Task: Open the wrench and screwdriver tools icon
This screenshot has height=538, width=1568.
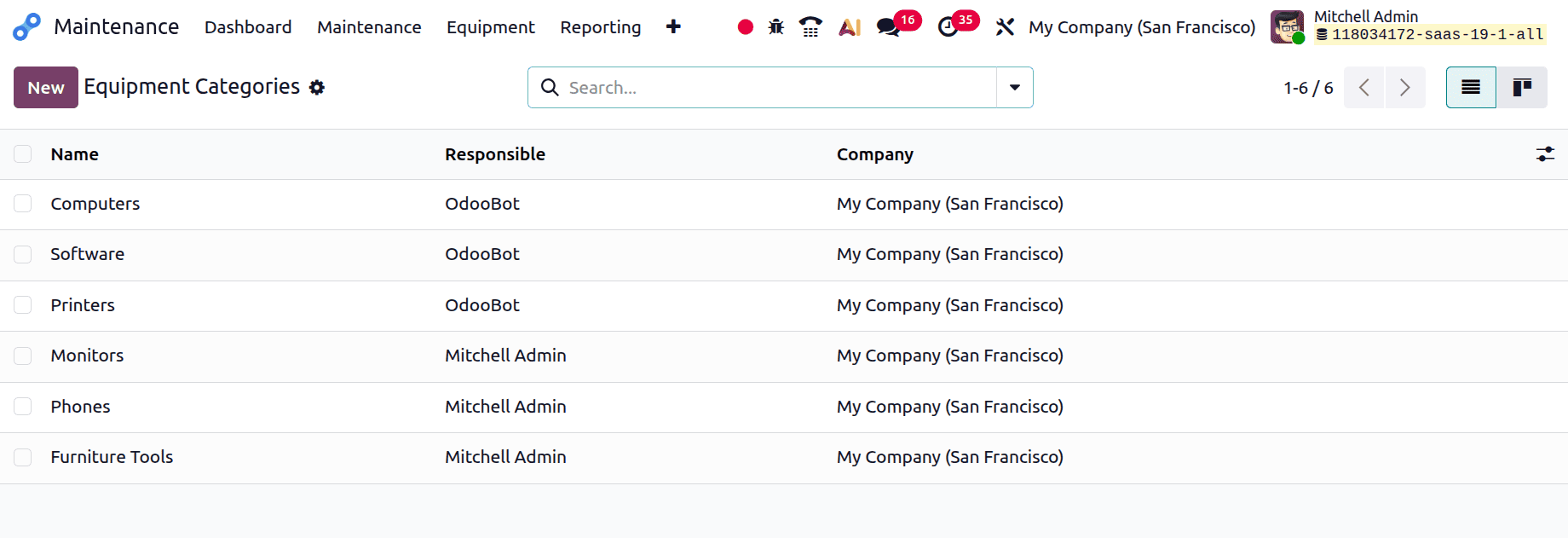Action: point(1005,27)
